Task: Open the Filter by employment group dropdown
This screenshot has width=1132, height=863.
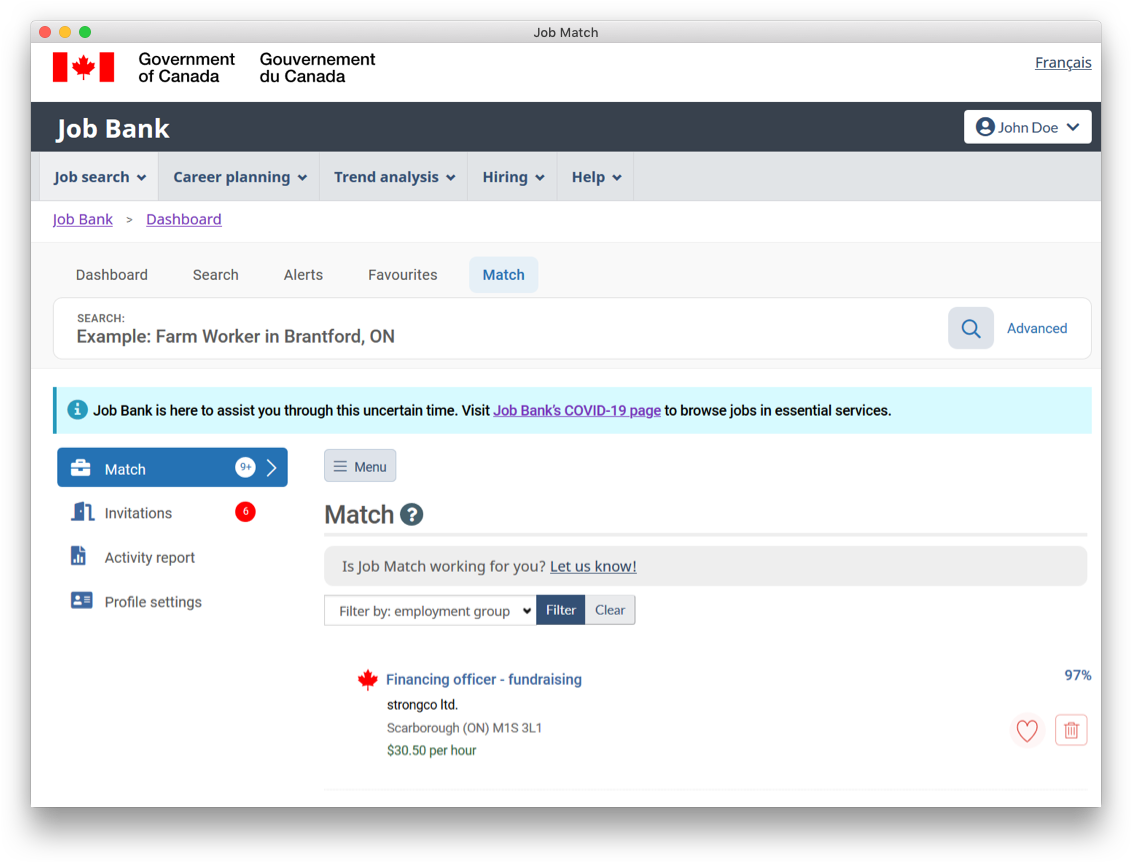Action: (x=430, y=611)
